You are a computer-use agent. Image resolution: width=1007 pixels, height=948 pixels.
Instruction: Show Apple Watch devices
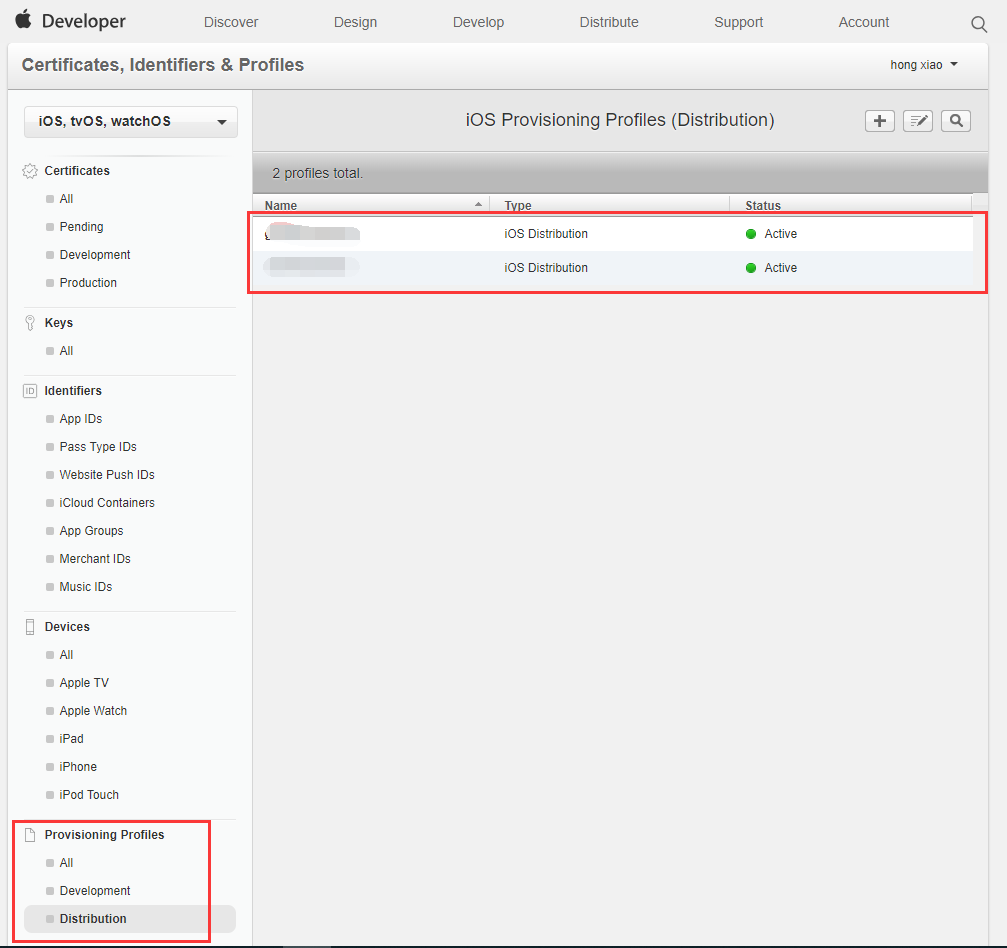[93, 711]
